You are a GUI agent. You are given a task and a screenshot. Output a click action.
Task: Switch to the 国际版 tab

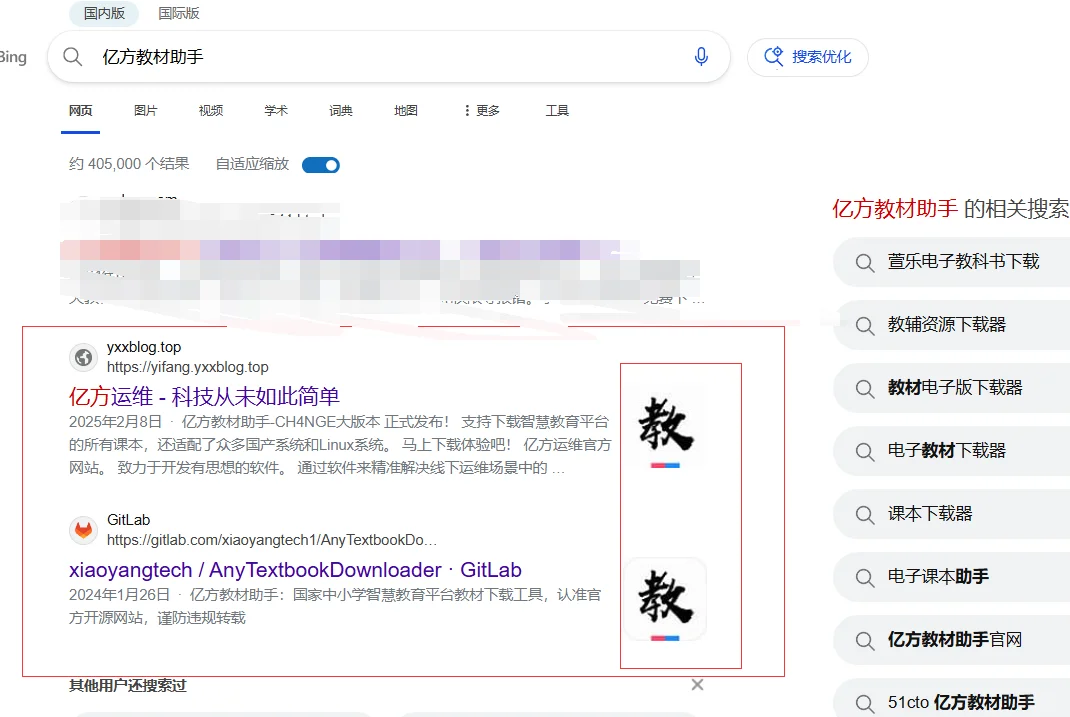tap(179, 13)
